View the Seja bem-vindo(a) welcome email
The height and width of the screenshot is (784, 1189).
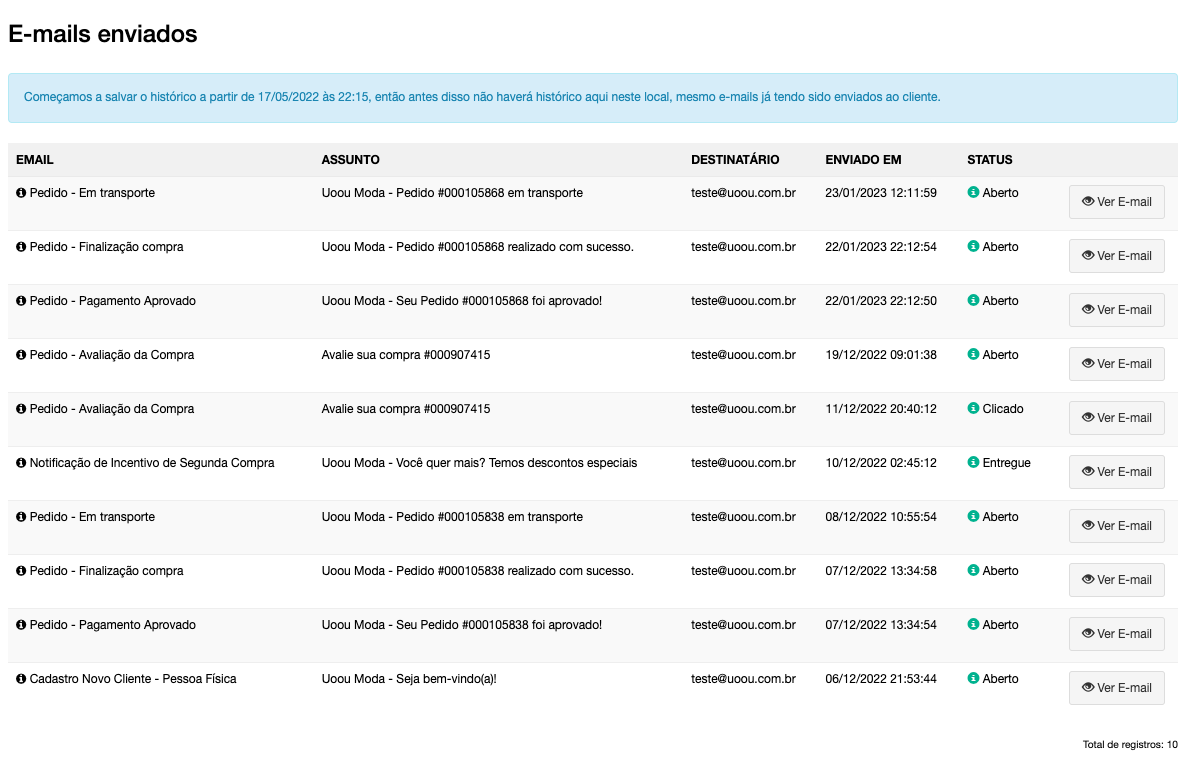1116,688
